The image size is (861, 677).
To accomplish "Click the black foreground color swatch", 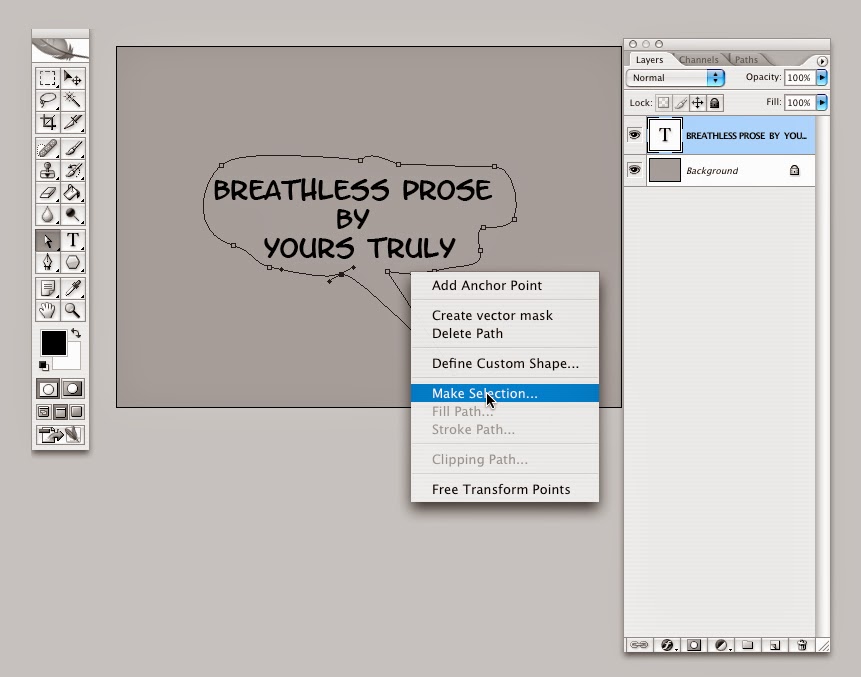I will click(x=54, y=343).
